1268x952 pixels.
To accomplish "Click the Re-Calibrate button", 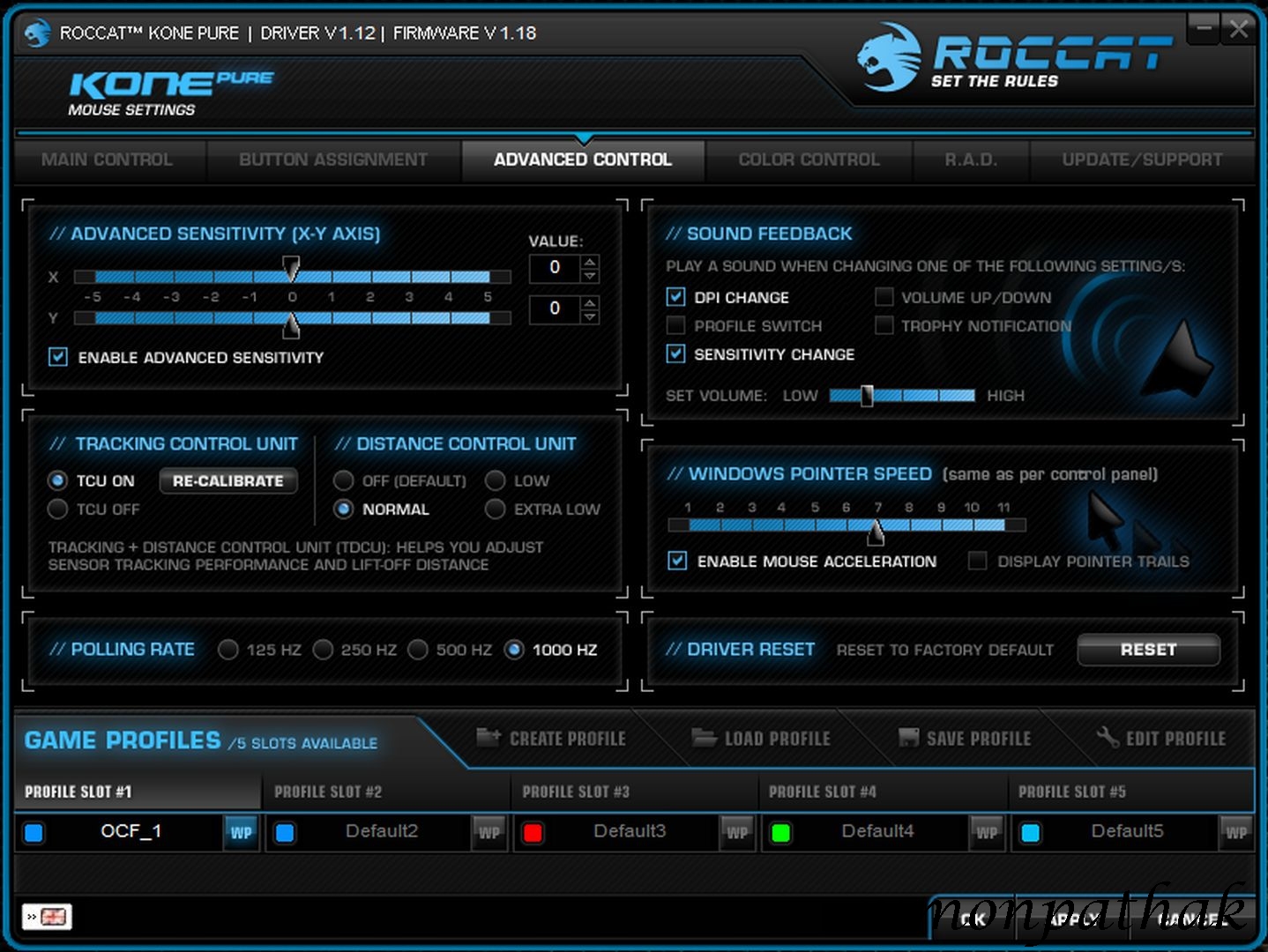I will pyautogui.click(x=228, y=480).
